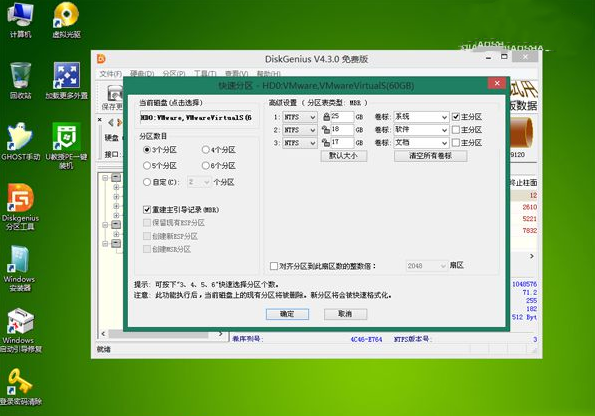The height and width of the screenshot is (416, 595).
Task: Select the bottom disk icon in DiskGenius tree
Action: pos(116,243)
